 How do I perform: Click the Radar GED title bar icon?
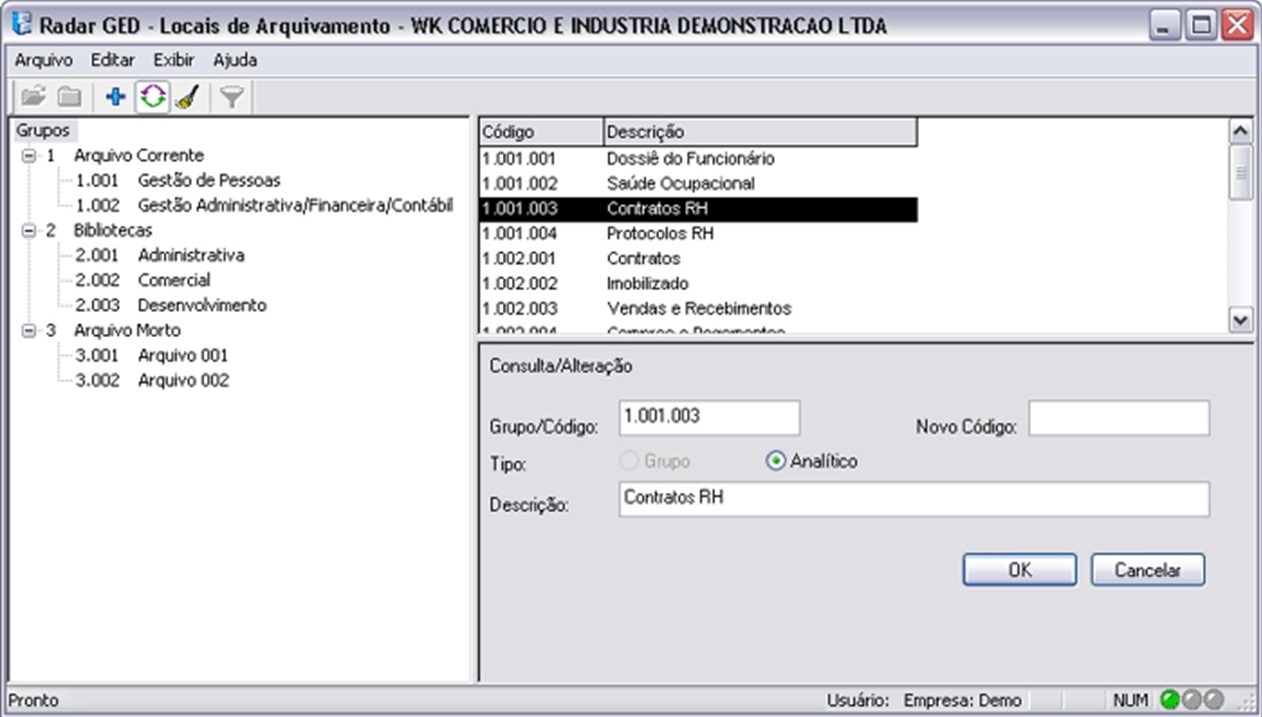(x=20, y=25)
